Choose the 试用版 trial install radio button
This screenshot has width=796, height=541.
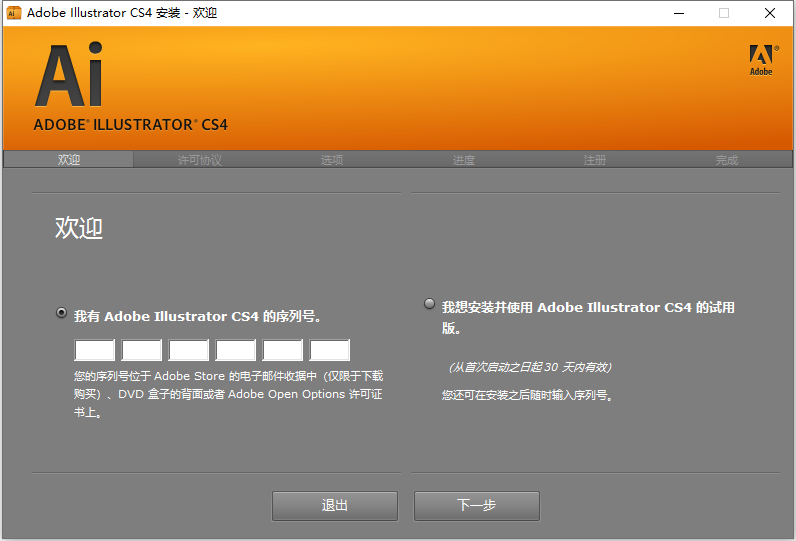click(429, 303)
